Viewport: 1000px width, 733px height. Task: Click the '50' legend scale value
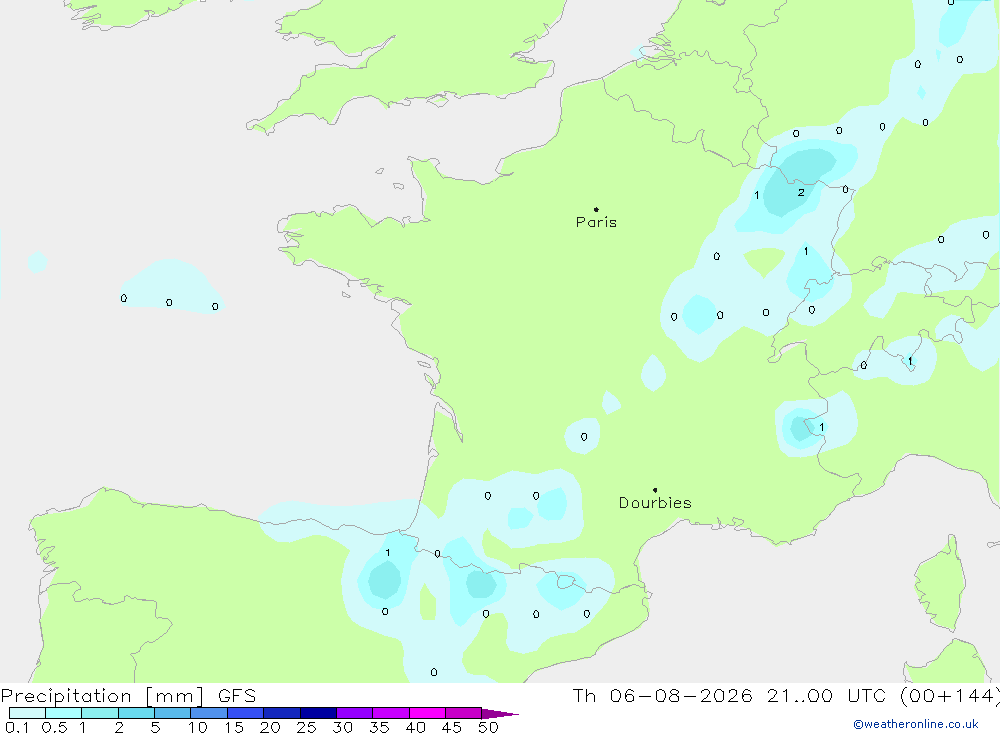488,727
